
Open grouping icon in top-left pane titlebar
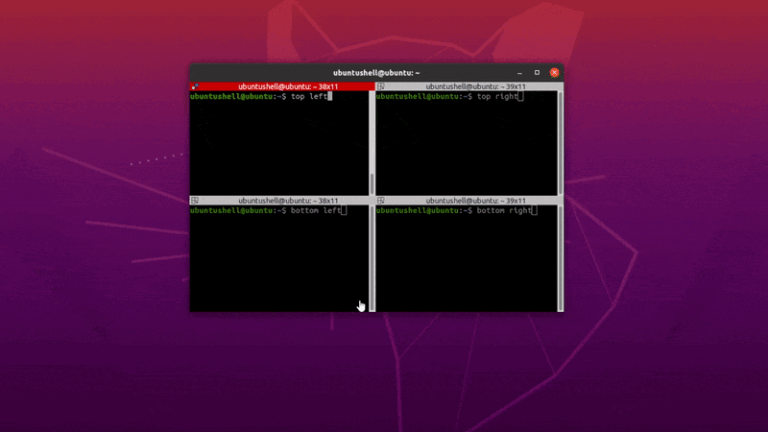195,87
